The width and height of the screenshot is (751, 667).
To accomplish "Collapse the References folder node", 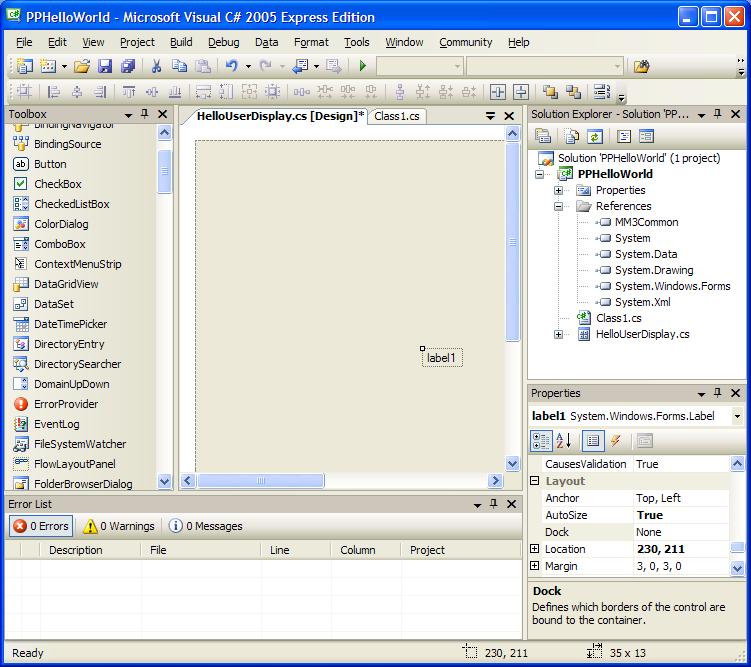I will pos(558,206).
